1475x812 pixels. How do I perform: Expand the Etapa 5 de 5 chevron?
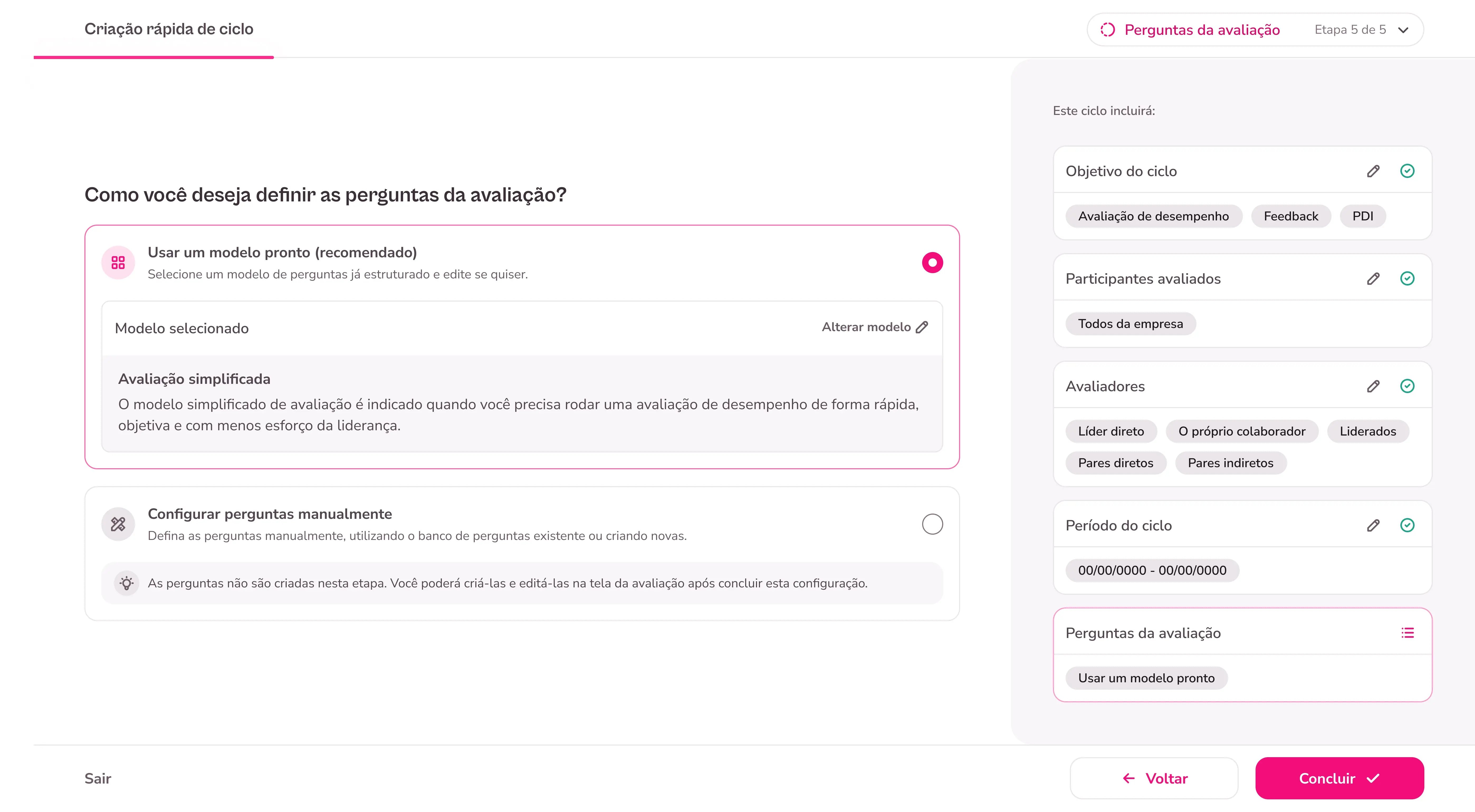click(1403, 30)
